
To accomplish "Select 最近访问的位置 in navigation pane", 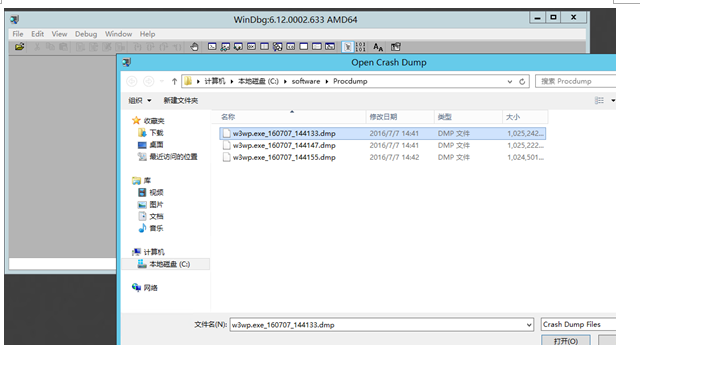I will (167, 157).
